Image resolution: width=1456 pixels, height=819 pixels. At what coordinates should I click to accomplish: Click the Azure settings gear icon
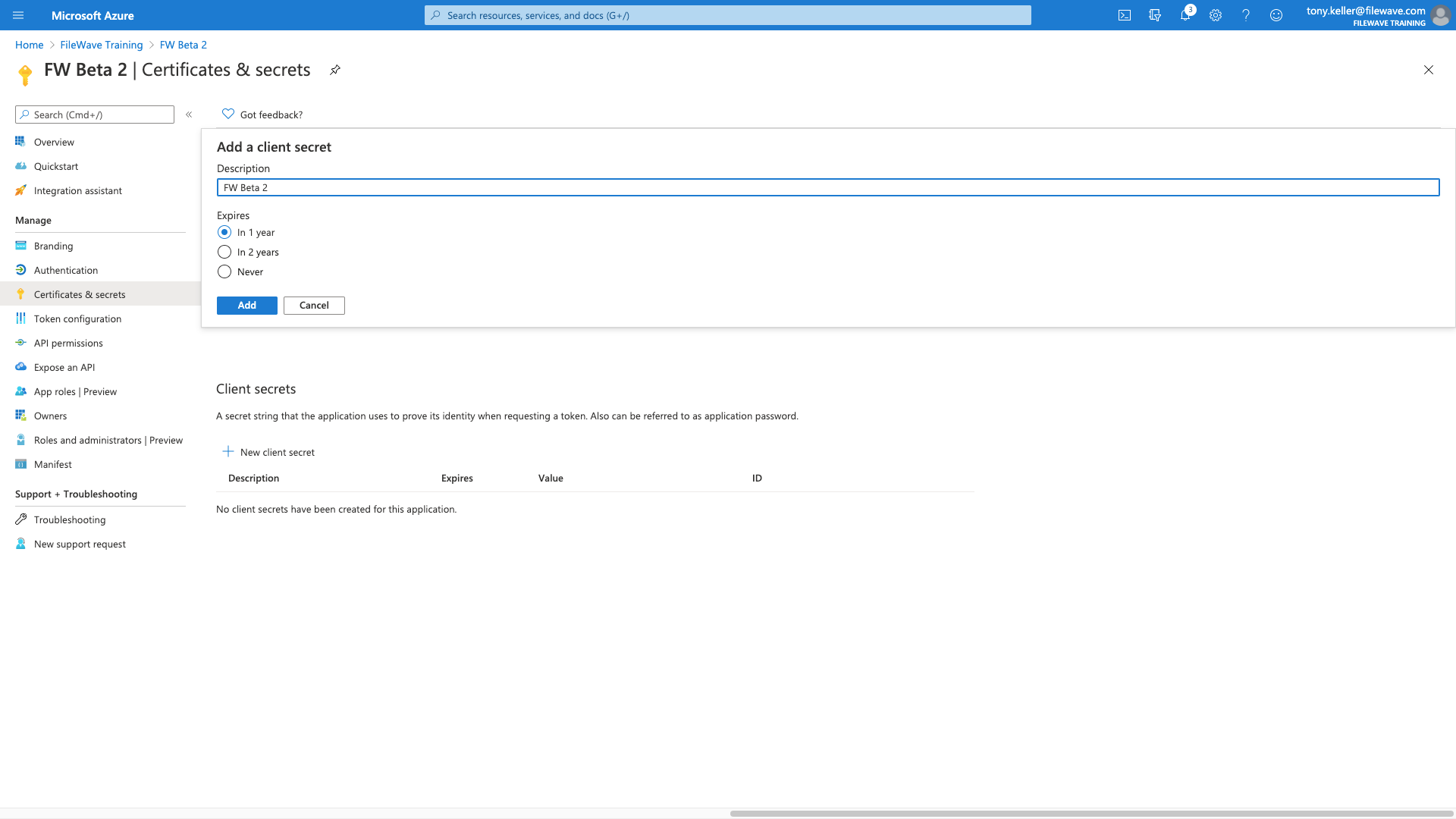coord(1215,15)
